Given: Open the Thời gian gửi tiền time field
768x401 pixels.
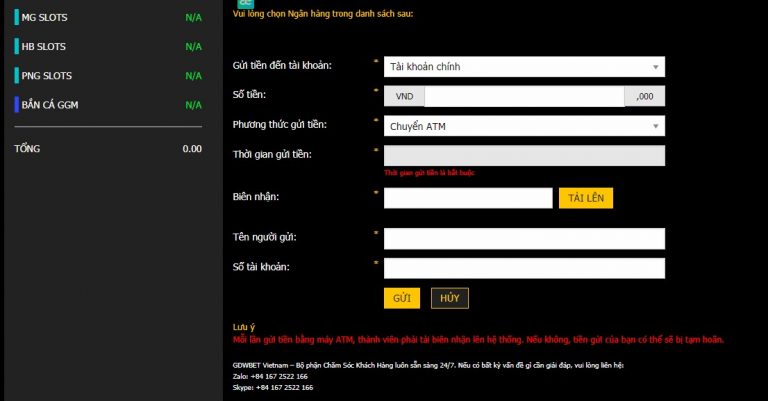Looking at the screenshot, I should coord(524,155).
